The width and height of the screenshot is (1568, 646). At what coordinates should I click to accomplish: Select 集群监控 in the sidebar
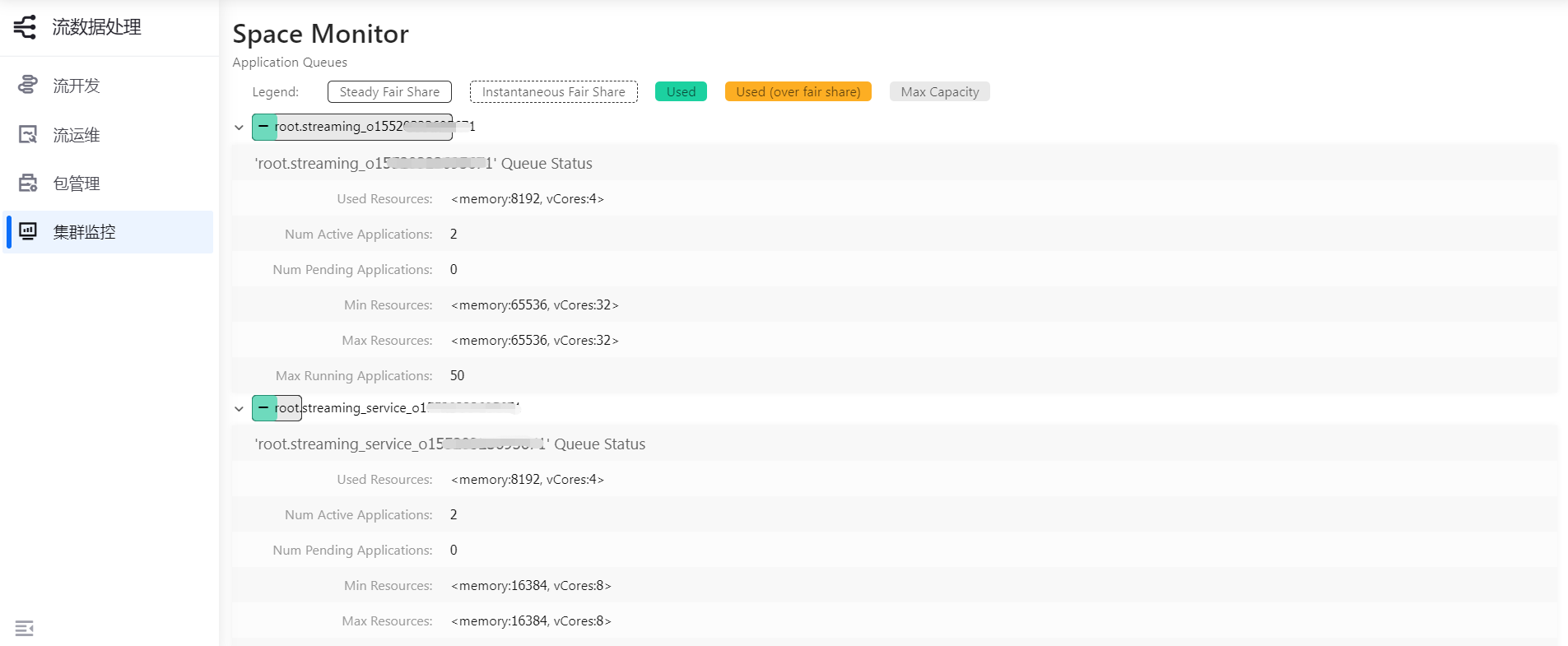[x=84, y=232]
